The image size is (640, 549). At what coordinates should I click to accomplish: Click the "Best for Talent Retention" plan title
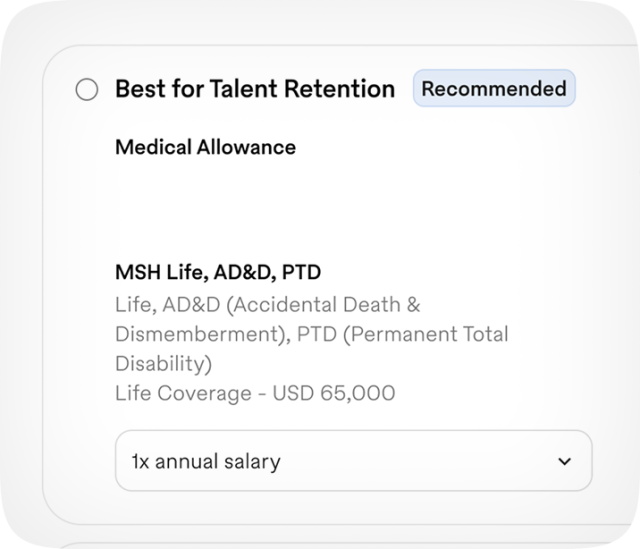pyautogui.click(x=255, y=89)
